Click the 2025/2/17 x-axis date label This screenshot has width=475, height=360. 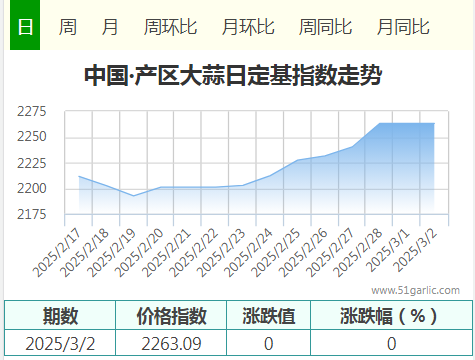pyautogui.click(x=57, y=253)
